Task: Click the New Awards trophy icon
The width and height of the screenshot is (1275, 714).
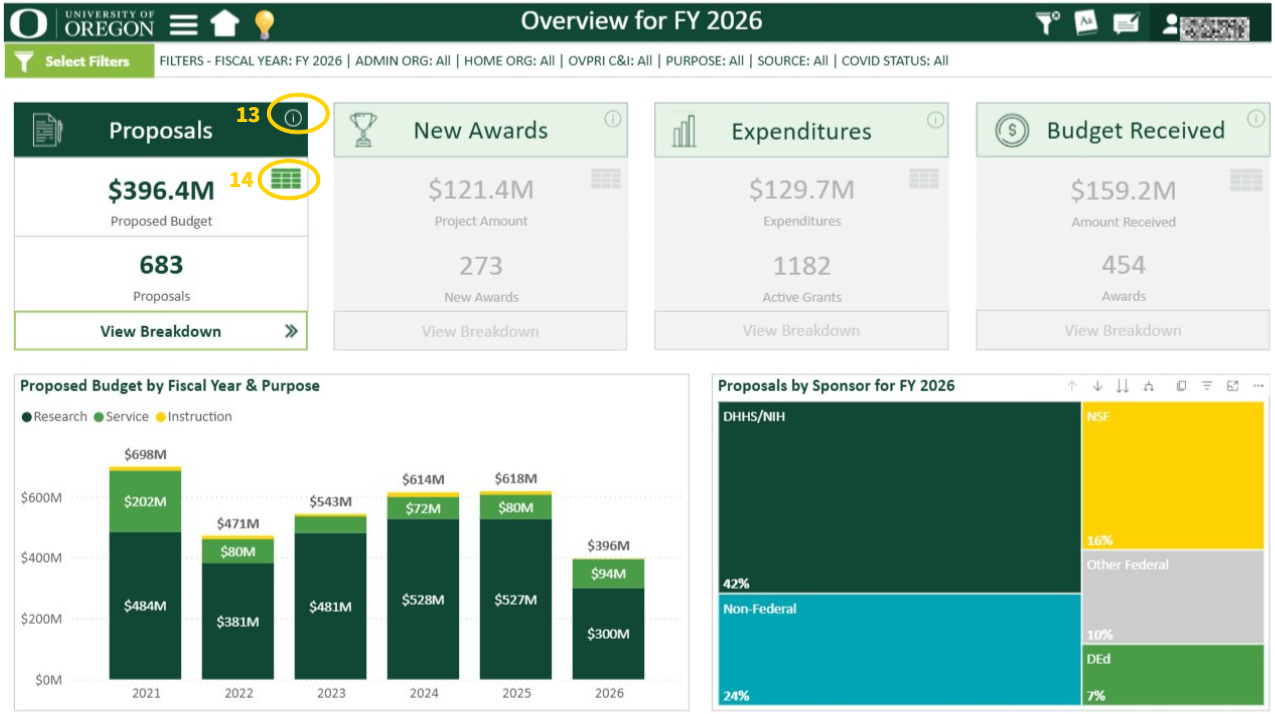Action: (x=364, y=130)
